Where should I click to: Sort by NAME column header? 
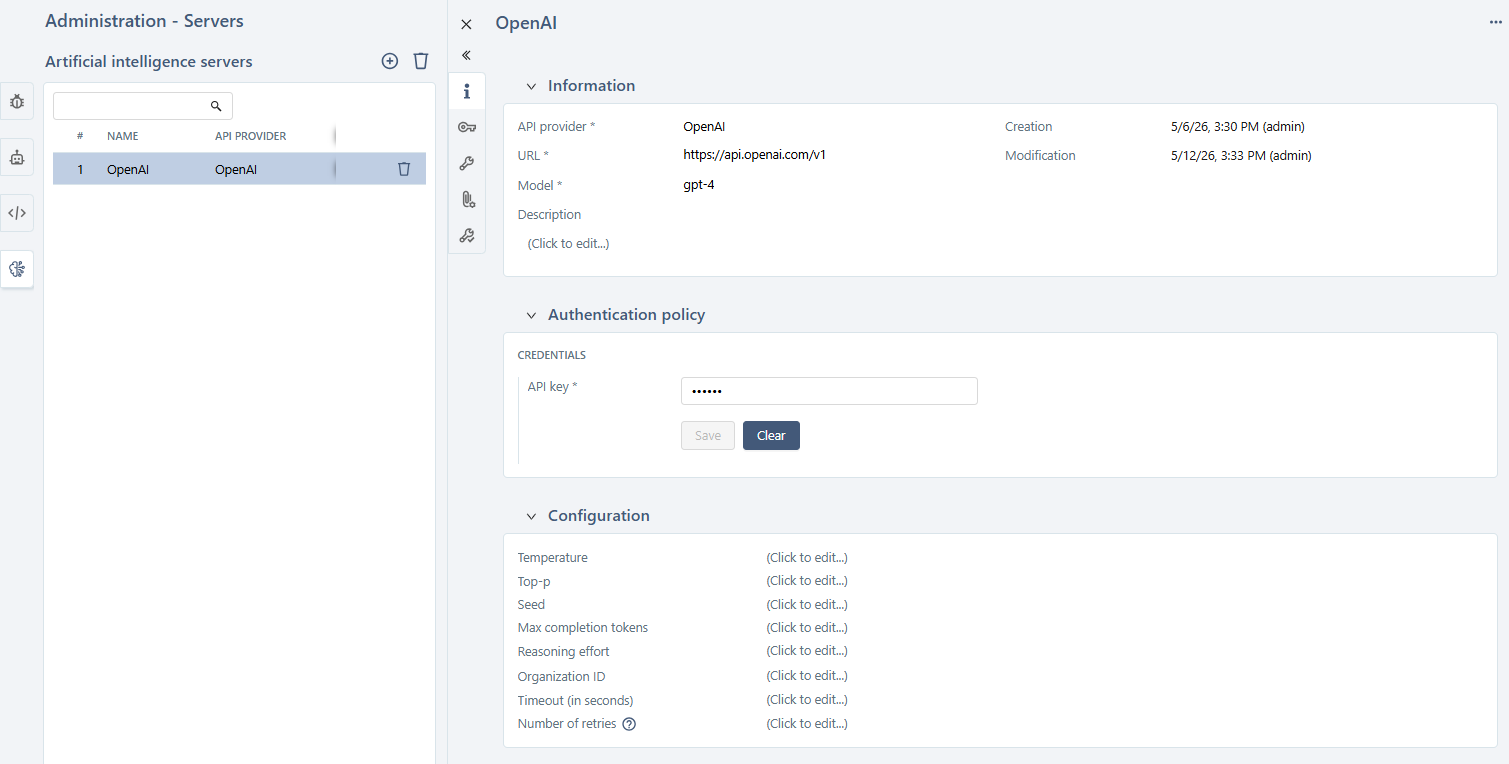123,136
